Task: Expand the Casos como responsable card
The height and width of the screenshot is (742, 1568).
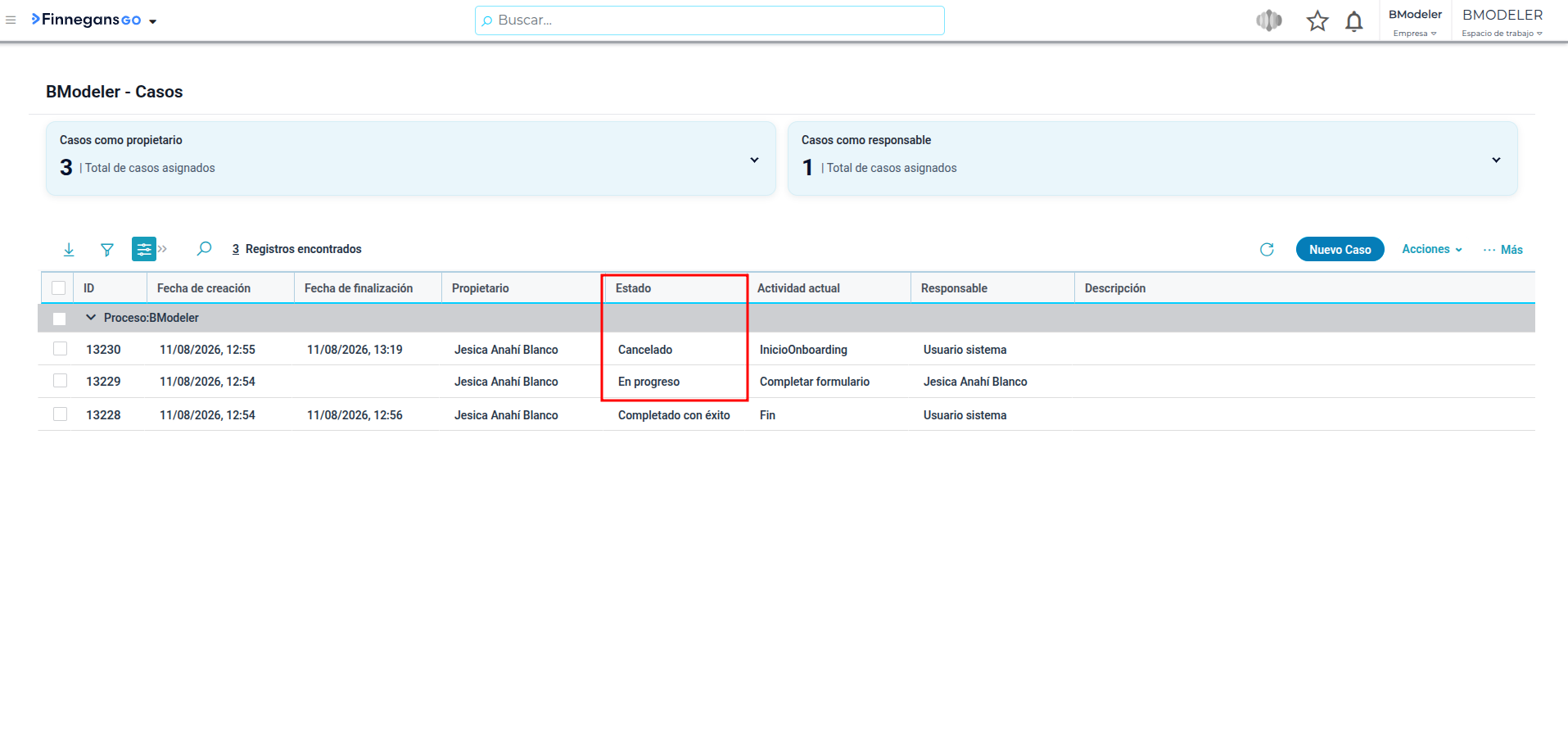Action: (1496, 160)
